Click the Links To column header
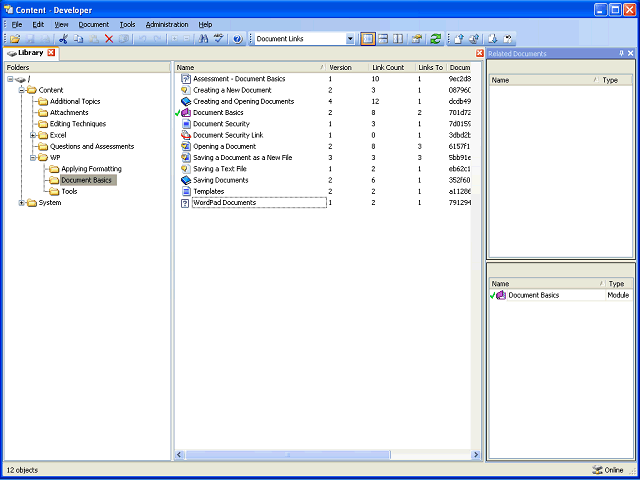The height and width of the screenshot is (480, 640). pos(431,68)
